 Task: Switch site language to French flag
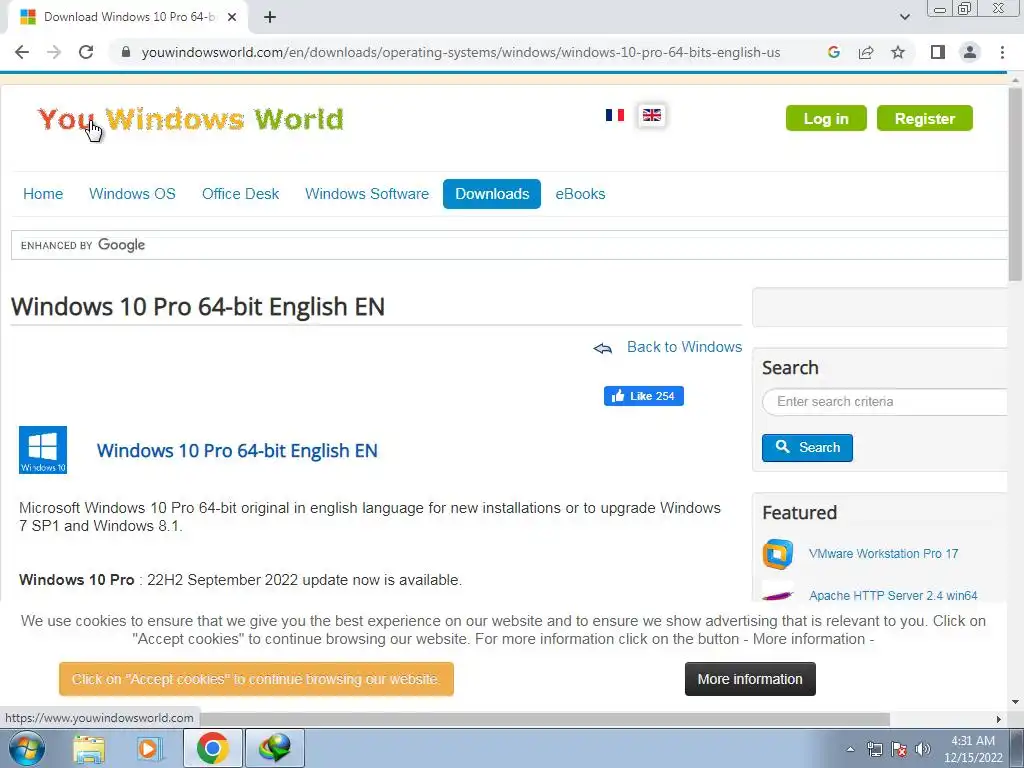(x=615, y=115)
